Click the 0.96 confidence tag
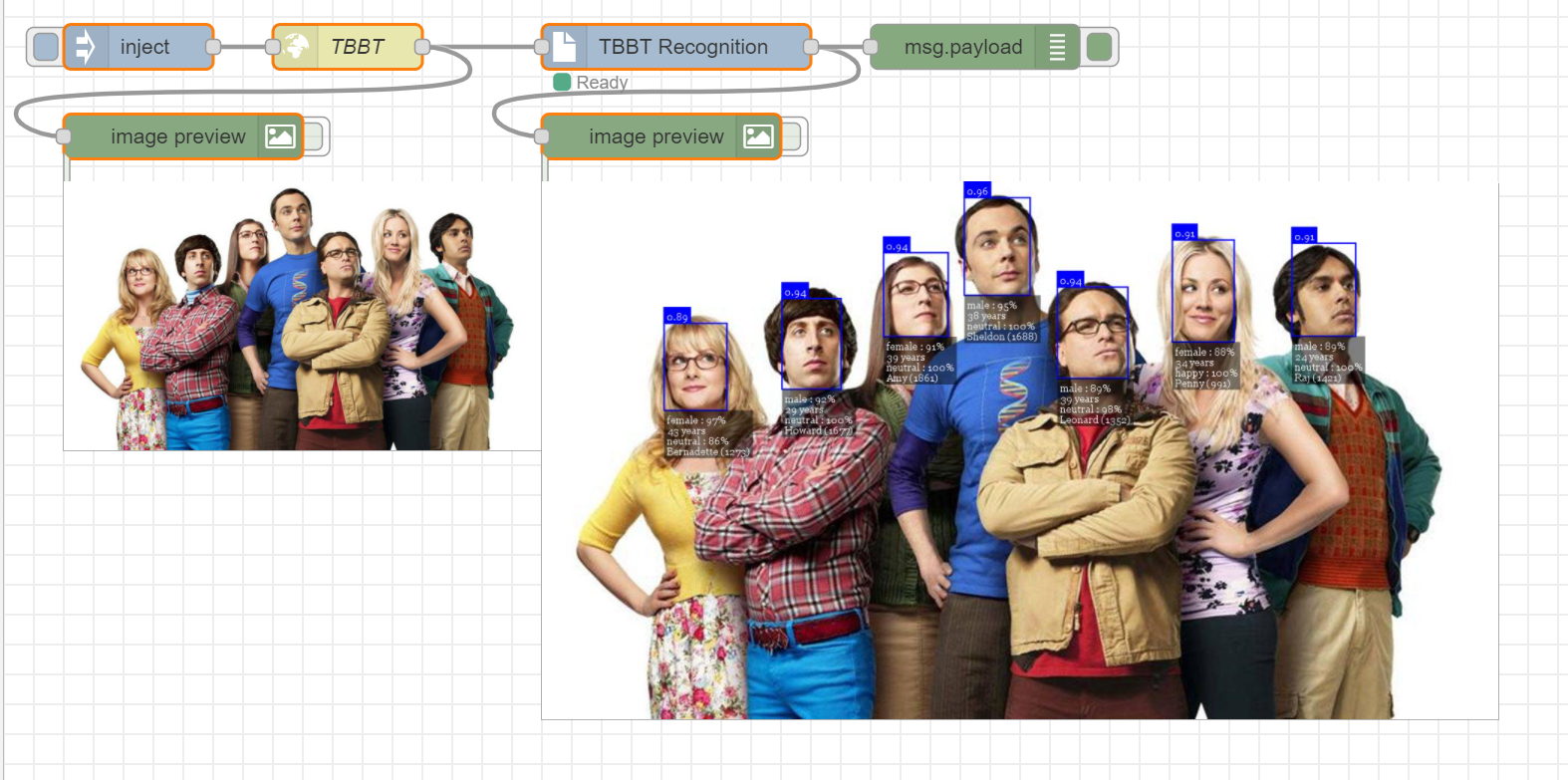The height and width of the screenshot is (780, 1568). click(977, 190)
